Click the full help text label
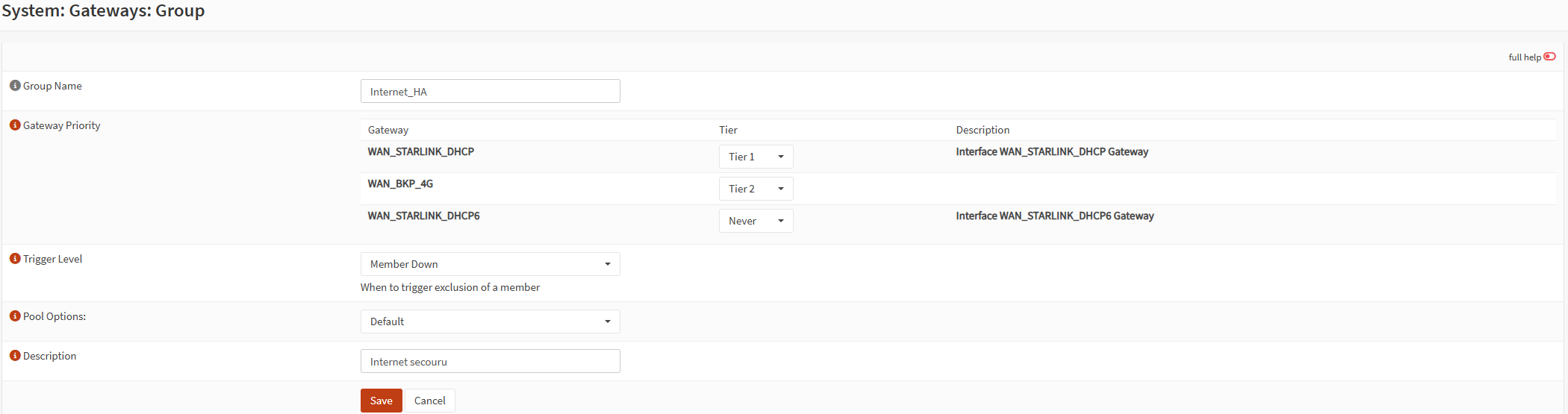 (1525, 57)
